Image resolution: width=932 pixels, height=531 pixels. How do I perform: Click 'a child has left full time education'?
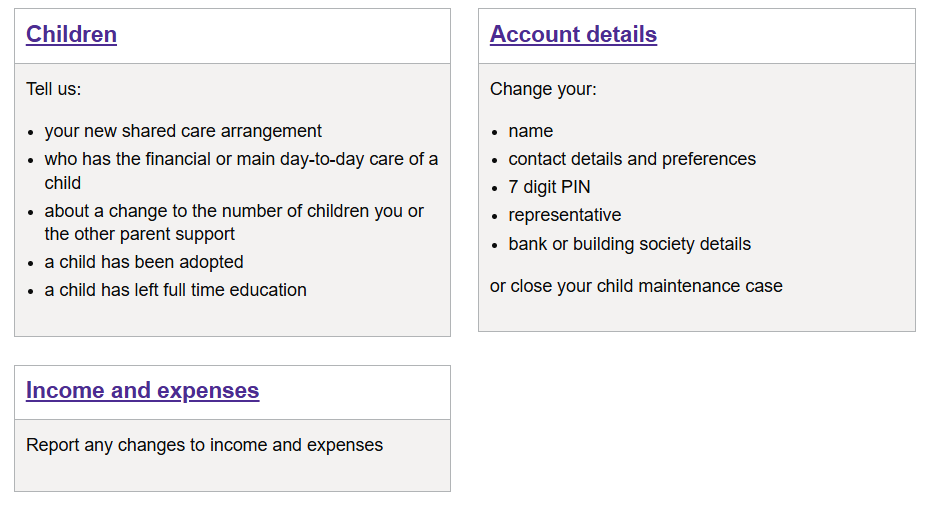[x=175, y=290]
